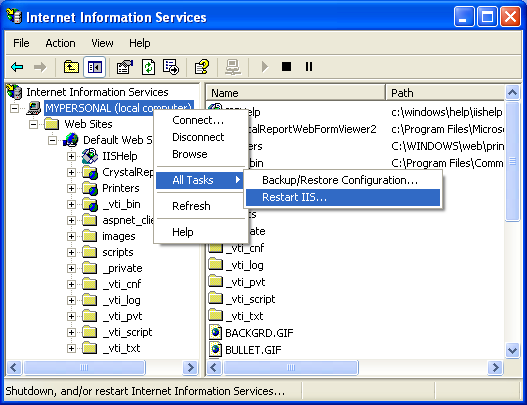Click the Up one level toolbar icon
The image size is (527, 405).
click(x=72, y=67)
